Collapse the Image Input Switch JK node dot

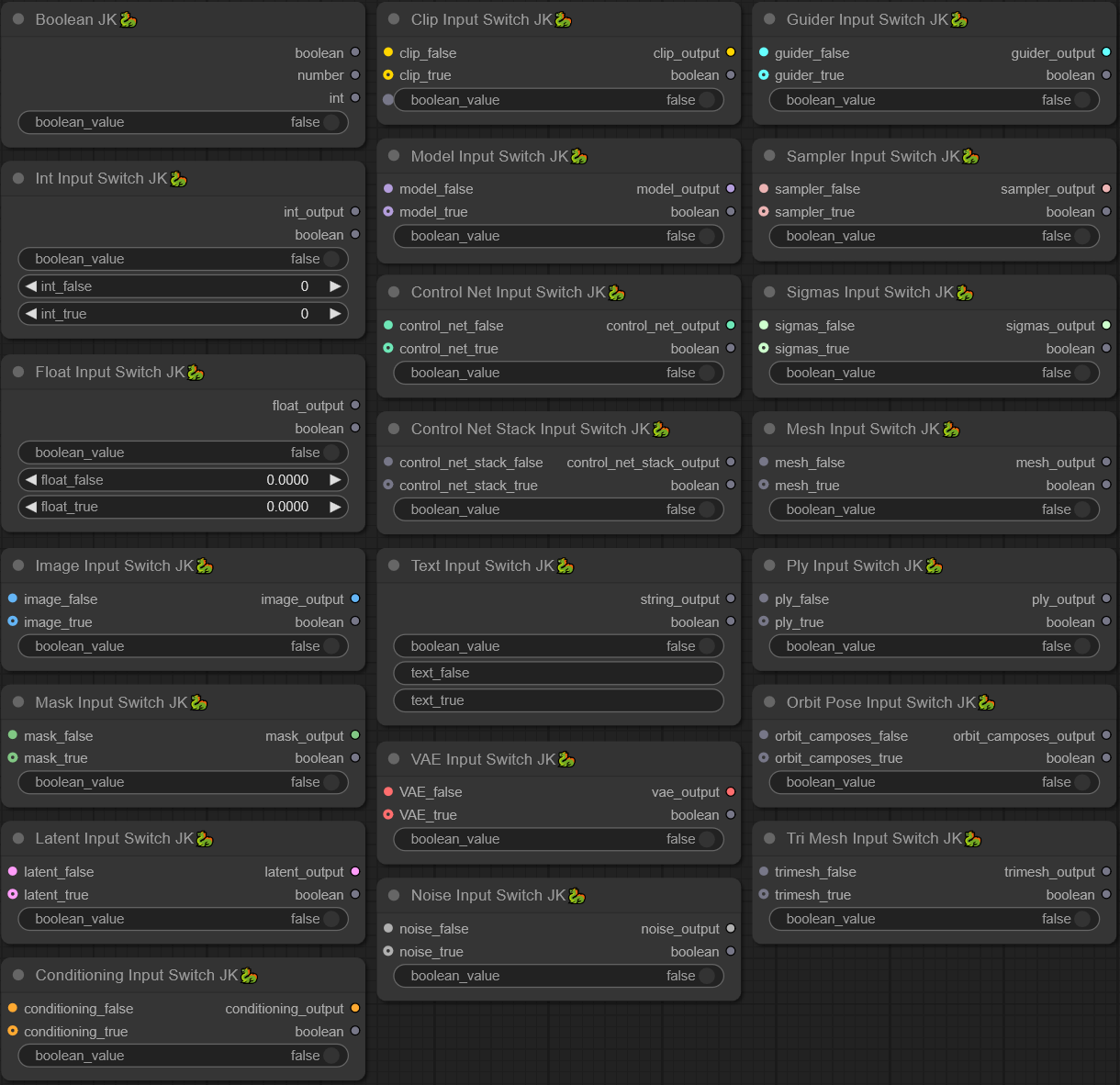click(18, 565)
